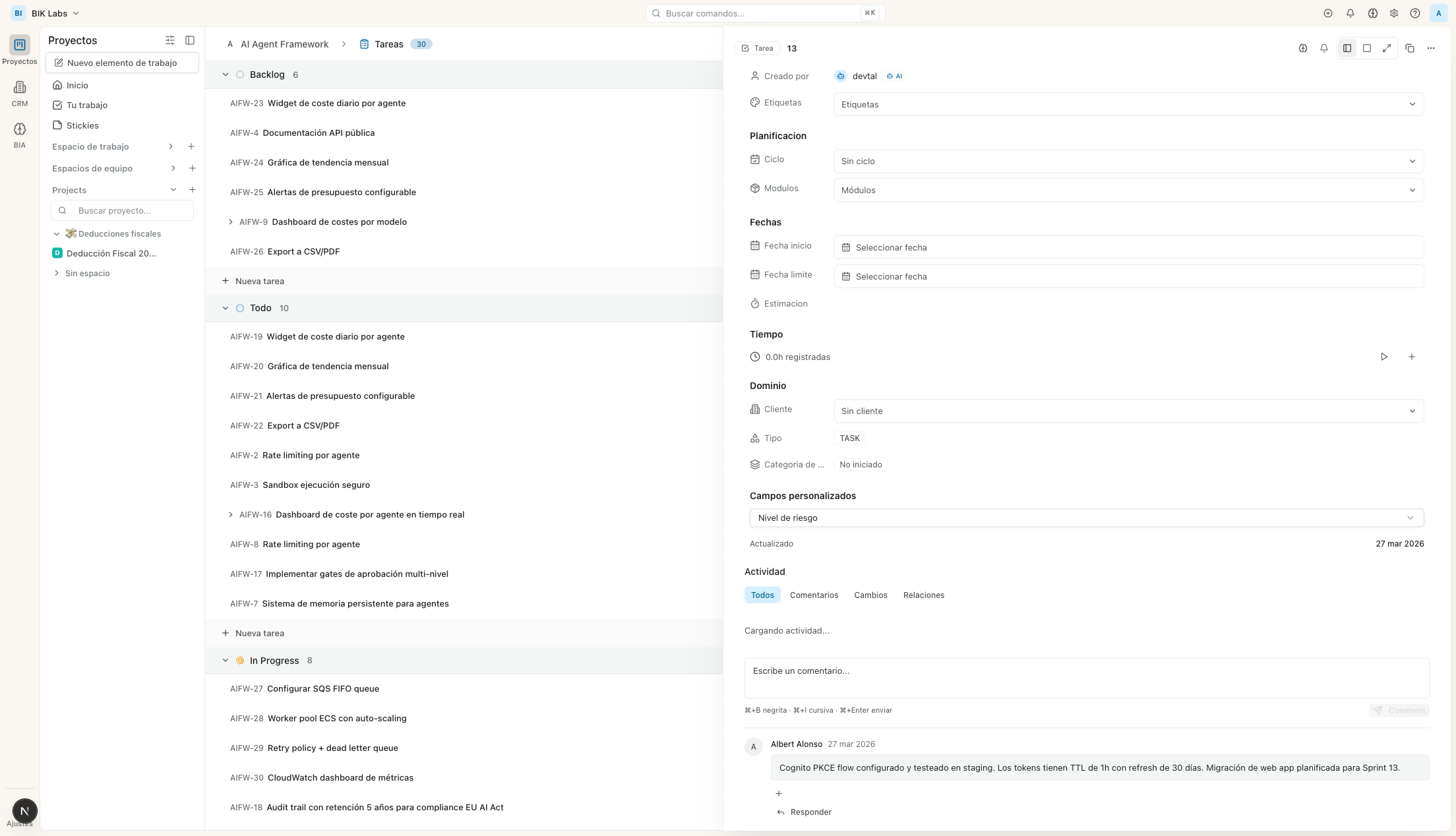Viewport: 1456px width, 836px height.
Task: Click in Escribe un comentario field
Action: coord(1086,676)
